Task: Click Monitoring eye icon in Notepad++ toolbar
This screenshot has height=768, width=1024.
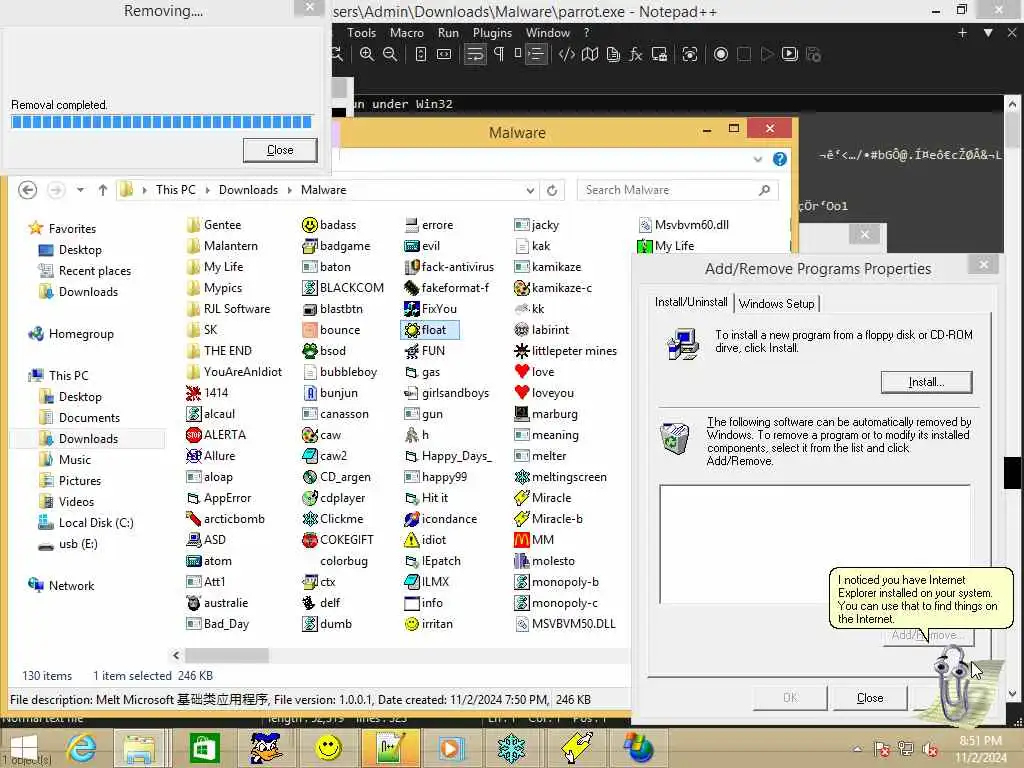Action: click(x=690, y=54)
